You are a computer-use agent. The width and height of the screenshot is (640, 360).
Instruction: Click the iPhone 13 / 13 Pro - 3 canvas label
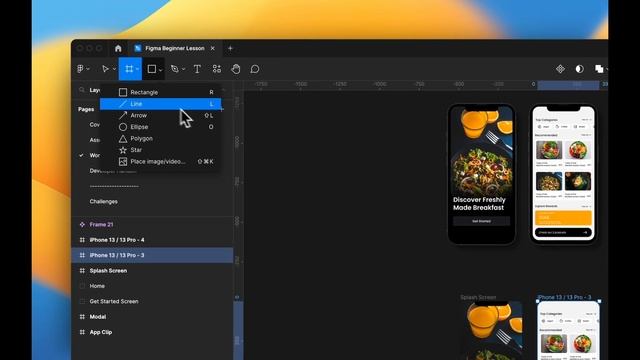point(565,297)
